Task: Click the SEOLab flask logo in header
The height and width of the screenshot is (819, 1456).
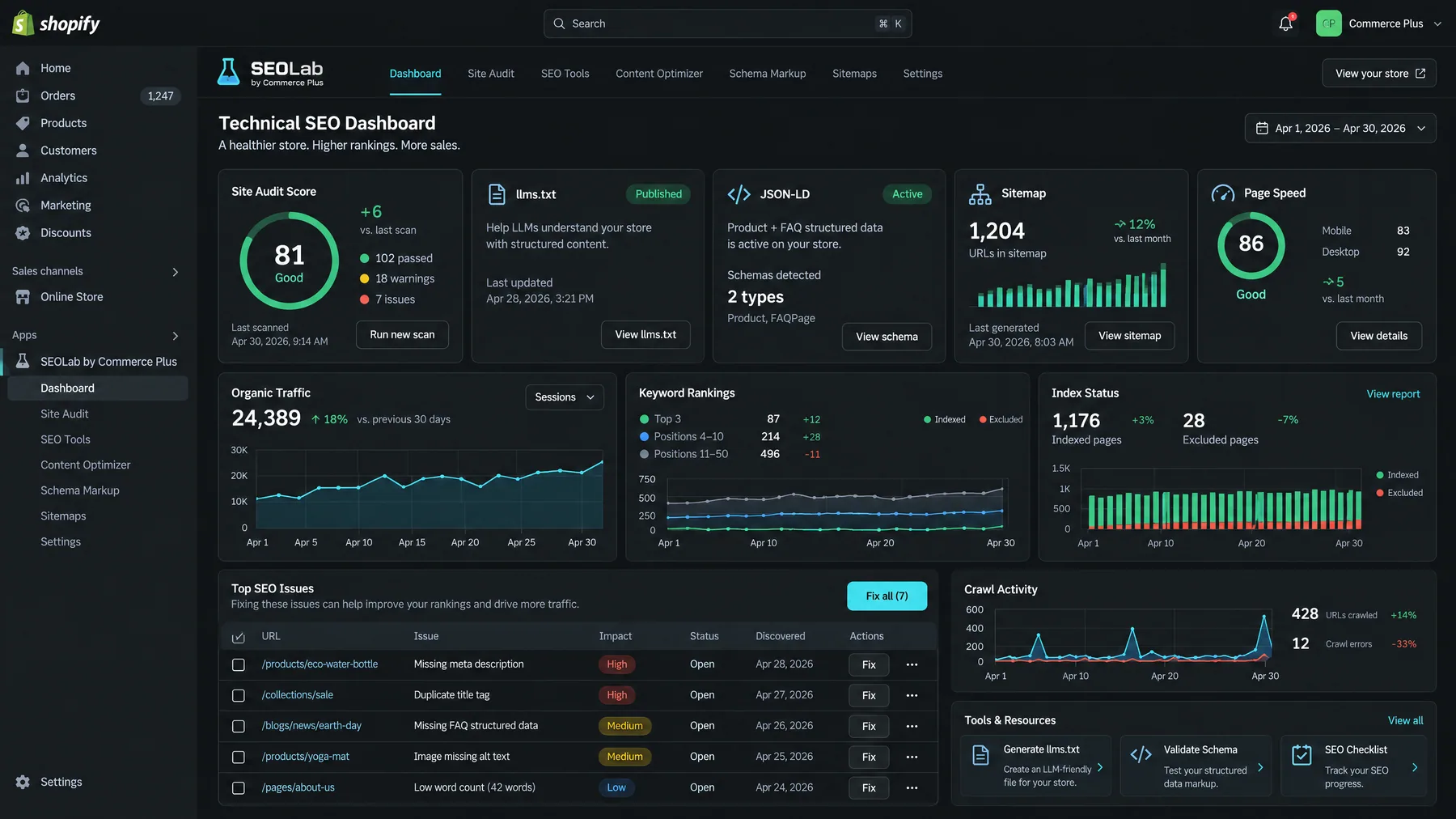Action: tap(229, 72)
